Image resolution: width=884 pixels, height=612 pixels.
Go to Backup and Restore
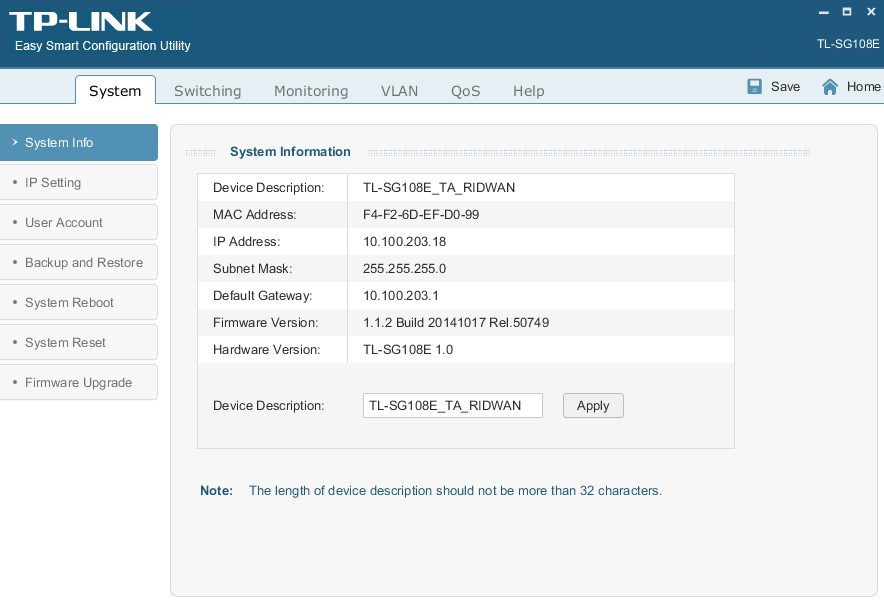tap(78, 263)
